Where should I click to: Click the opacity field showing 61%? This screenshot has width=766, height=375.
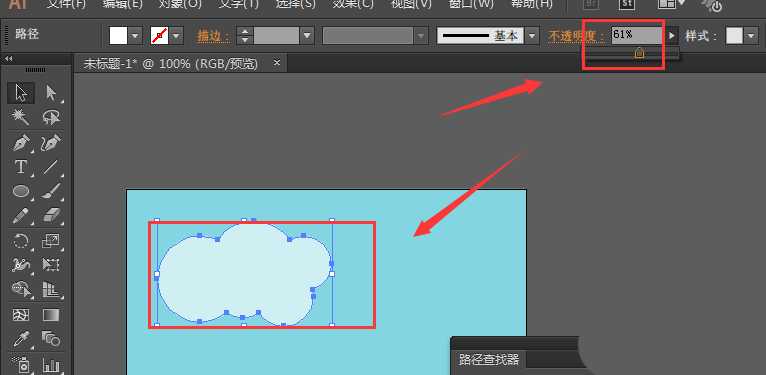pyautogui.click(x=637, y=35)
